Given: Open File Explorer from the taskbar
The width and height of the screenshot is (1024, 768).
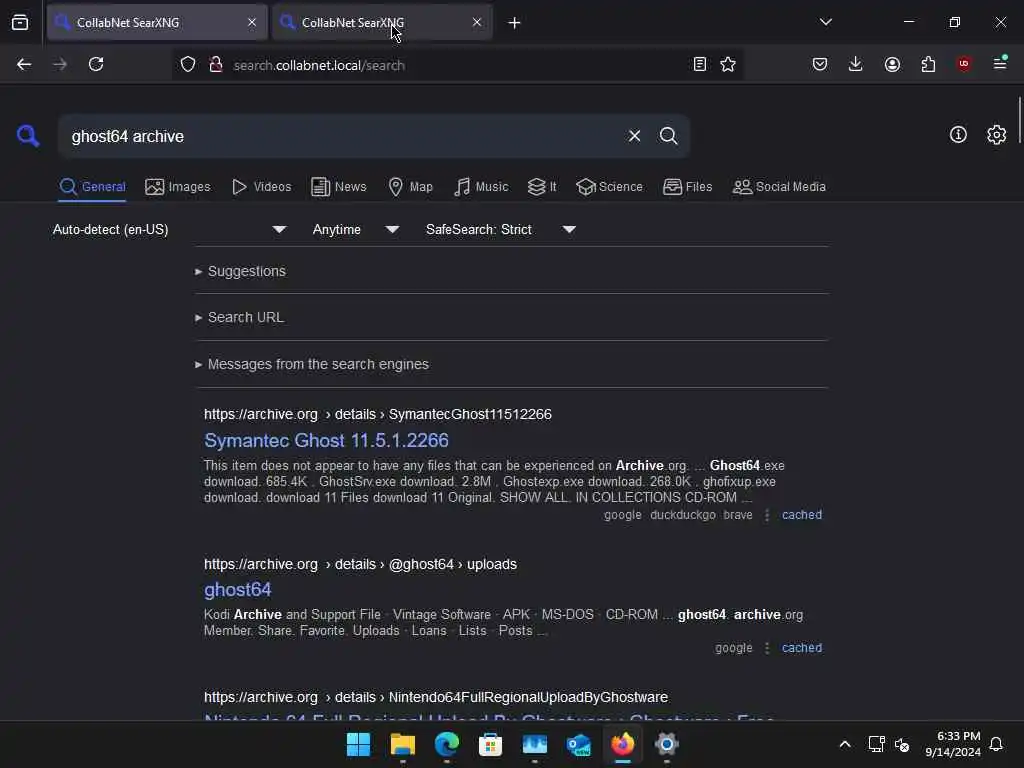Looking at the screenshot, I should point(402,744).
